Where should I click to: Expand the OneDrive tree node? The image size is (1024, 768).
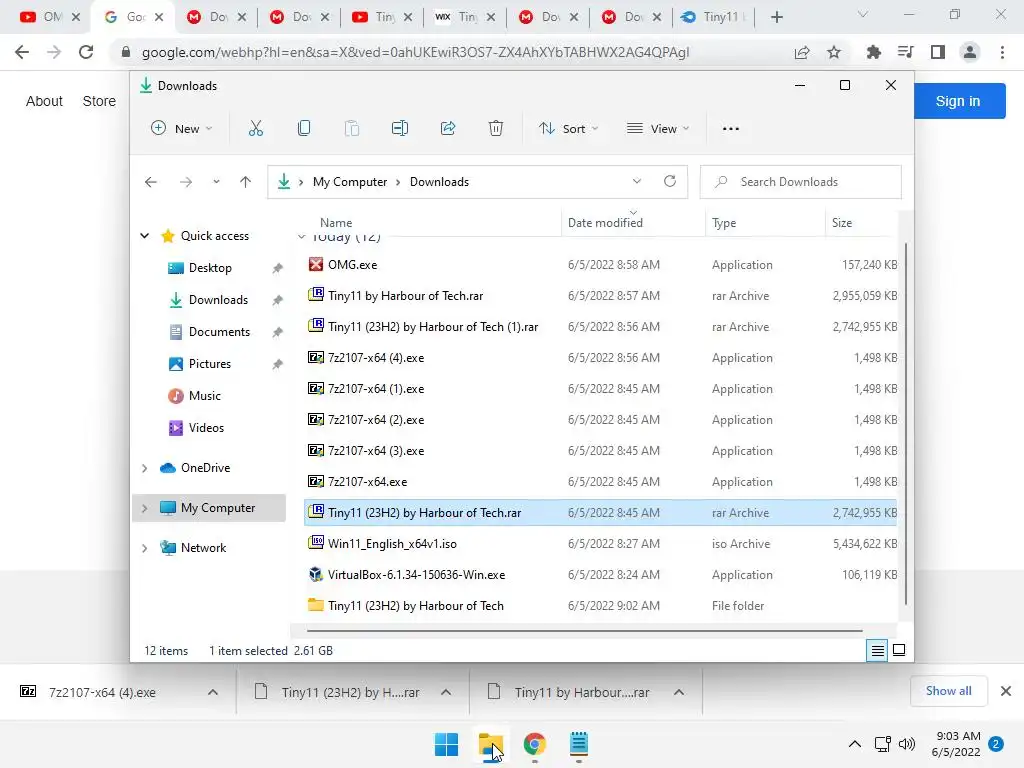click(144, 468)
